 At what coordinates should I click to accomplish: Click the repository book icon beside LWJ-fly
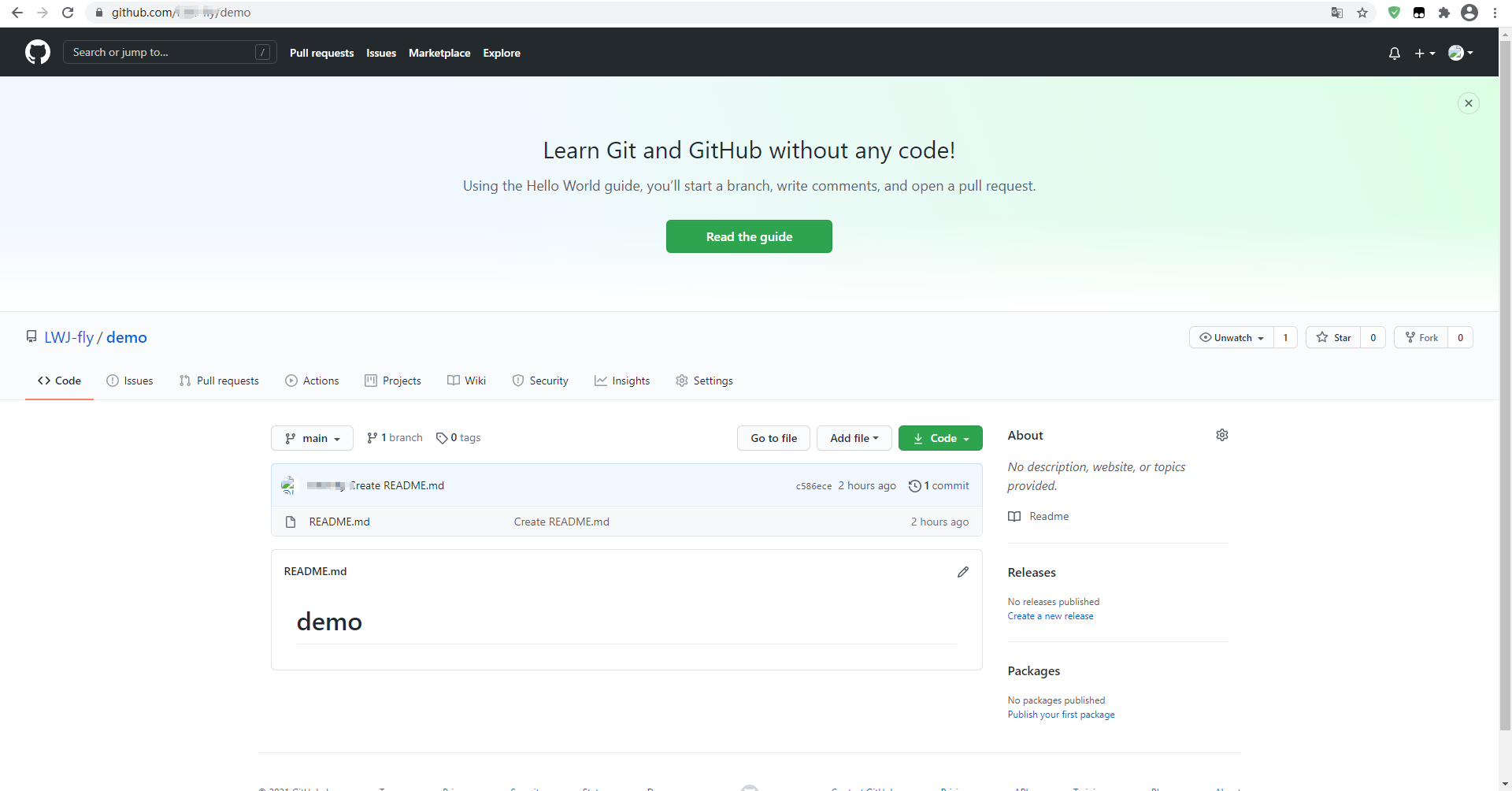(31, 336)
